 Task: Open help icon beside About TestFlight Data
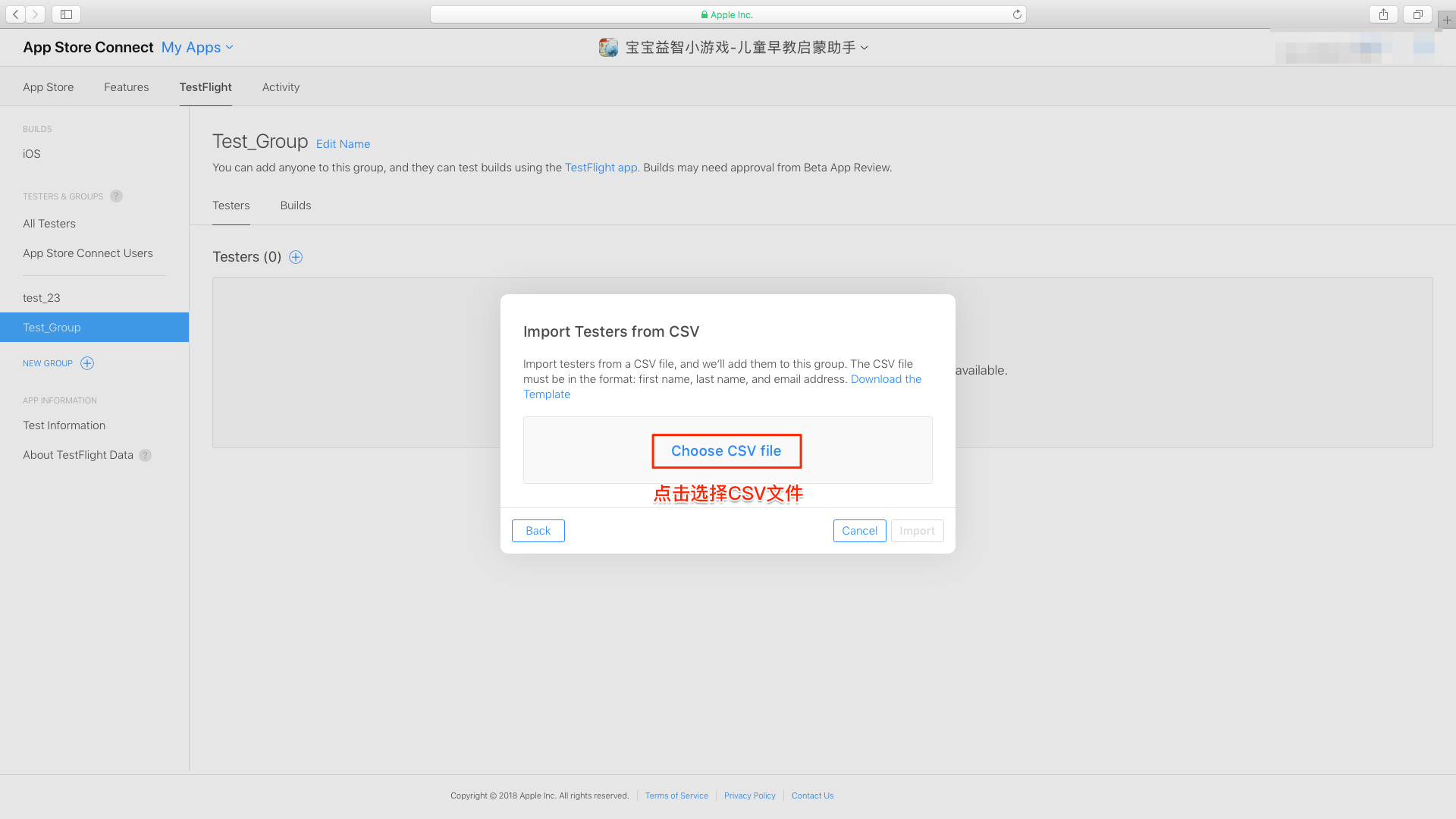(145, 456)
